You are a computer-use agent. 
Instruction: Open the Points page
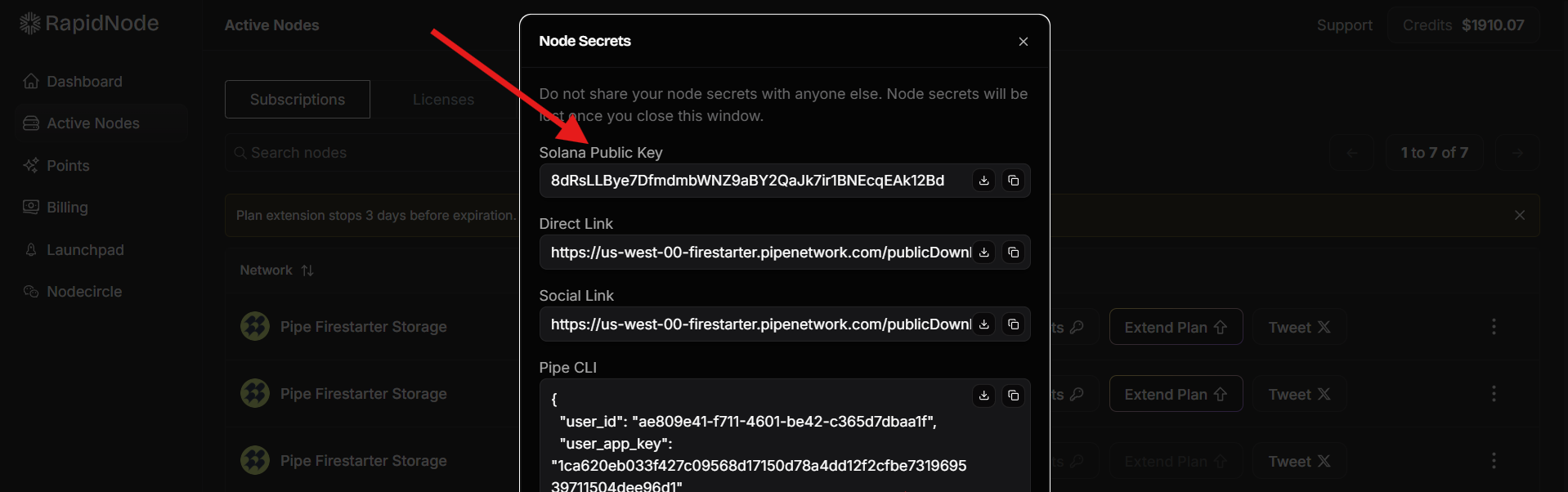(x=68, y=166)
